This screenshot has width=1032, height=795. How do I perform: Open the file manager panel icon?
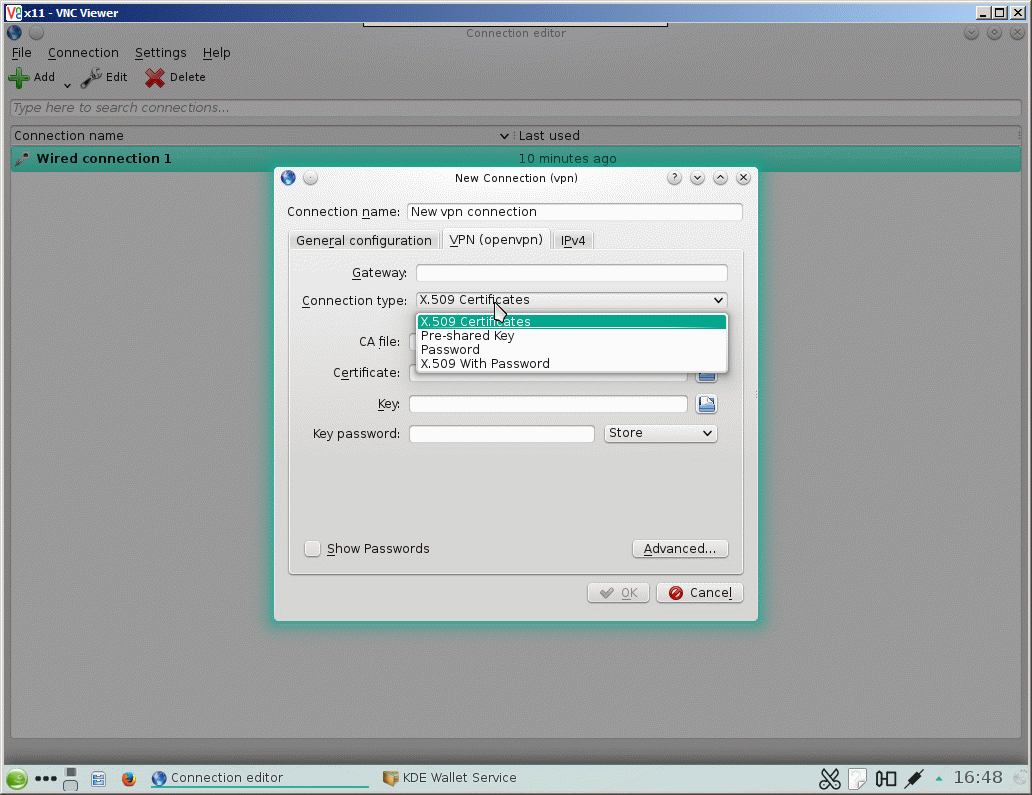click(x=99, y=779)
